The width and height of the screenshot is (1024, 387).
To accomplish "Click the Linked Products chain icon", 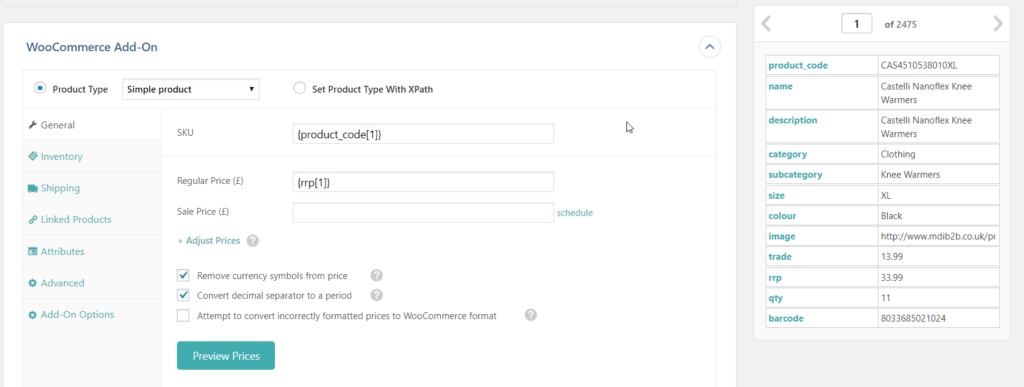I will coord(32,220).
